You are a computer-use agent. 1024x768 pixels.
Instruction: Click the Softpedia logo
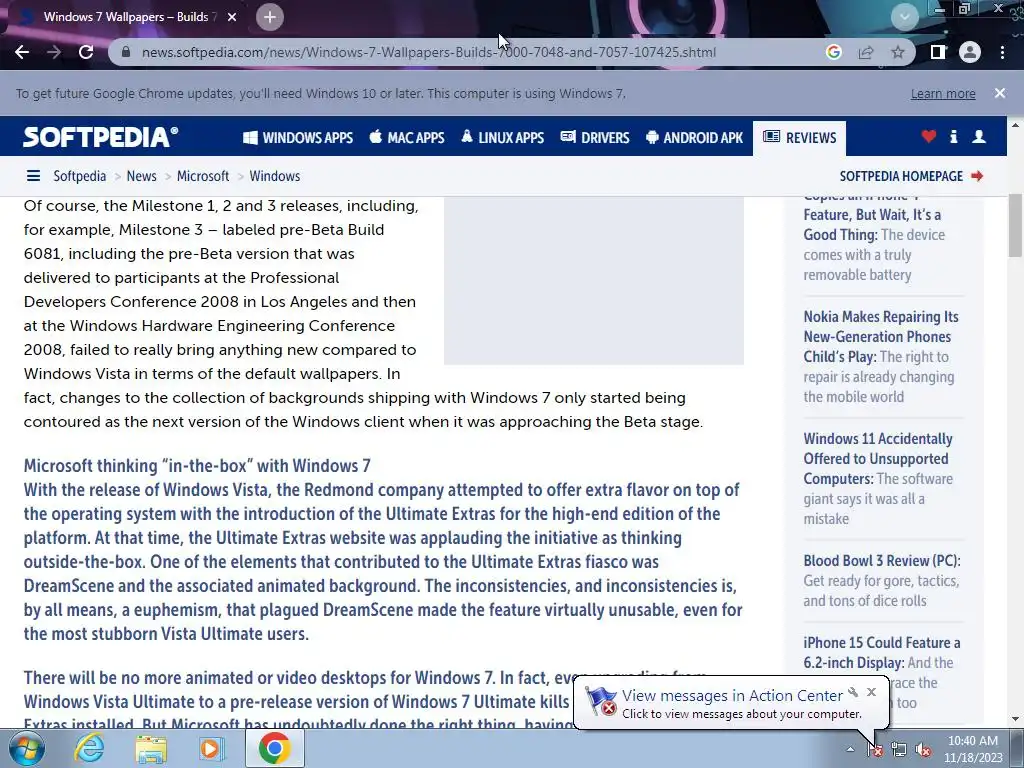[101, 137]
